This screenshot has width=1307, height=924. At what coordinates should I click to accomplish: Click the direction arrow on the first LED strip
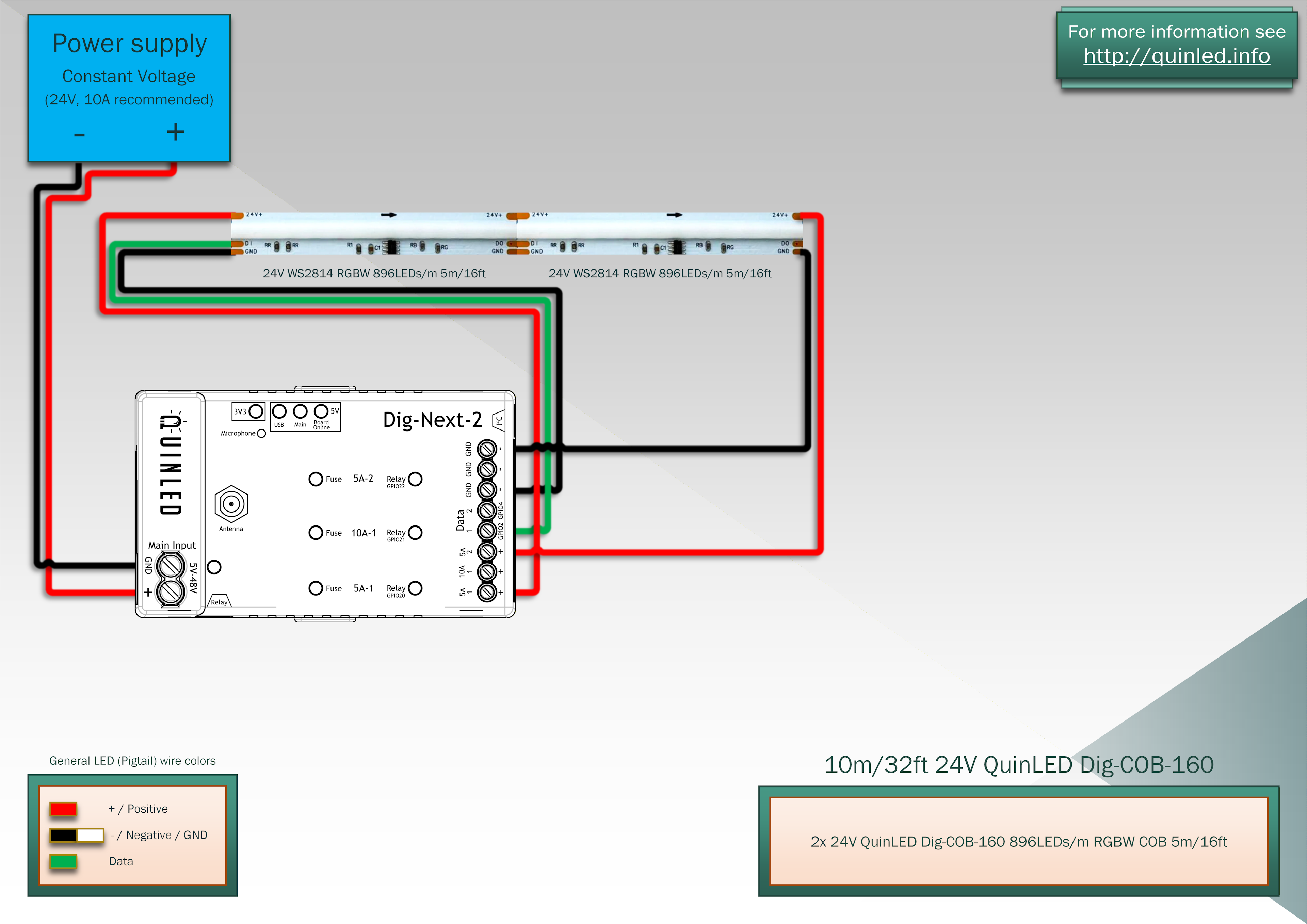pyautogui.click(x=389, y=215)
